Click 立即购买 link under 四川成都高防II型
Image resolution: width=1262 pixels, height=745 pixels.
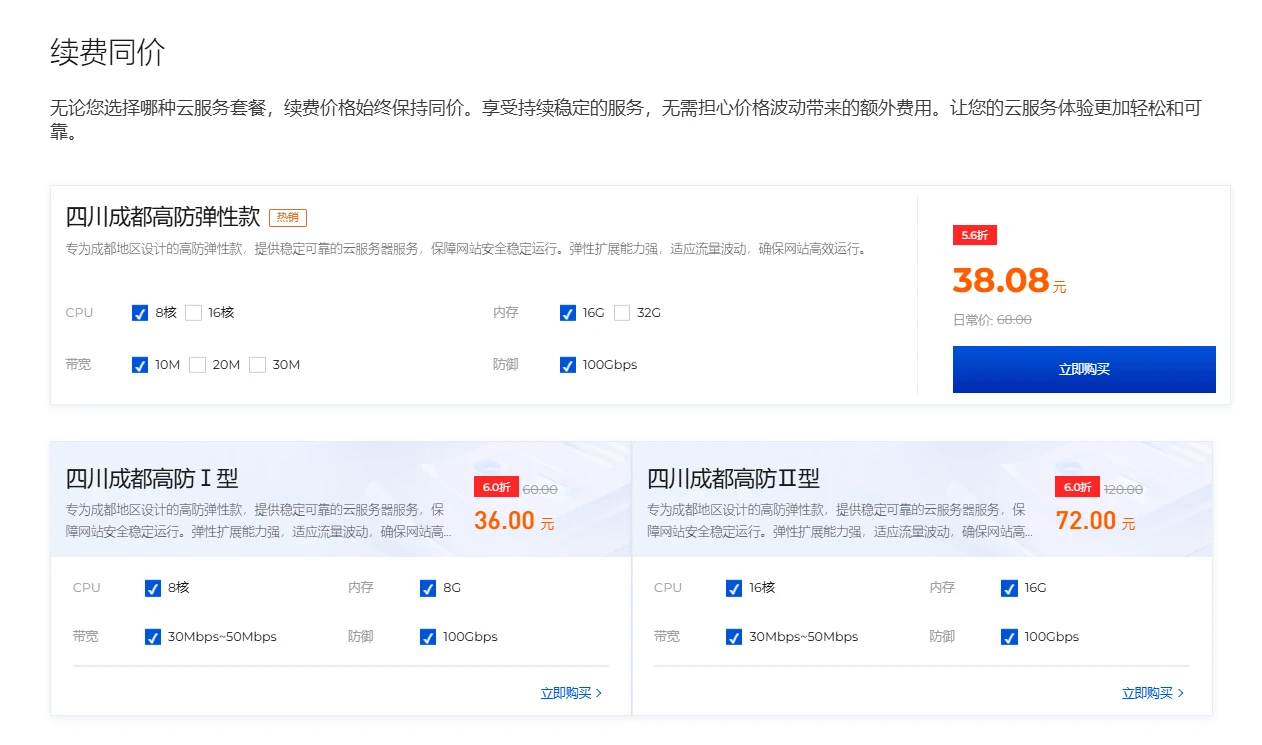point(1152,693)
